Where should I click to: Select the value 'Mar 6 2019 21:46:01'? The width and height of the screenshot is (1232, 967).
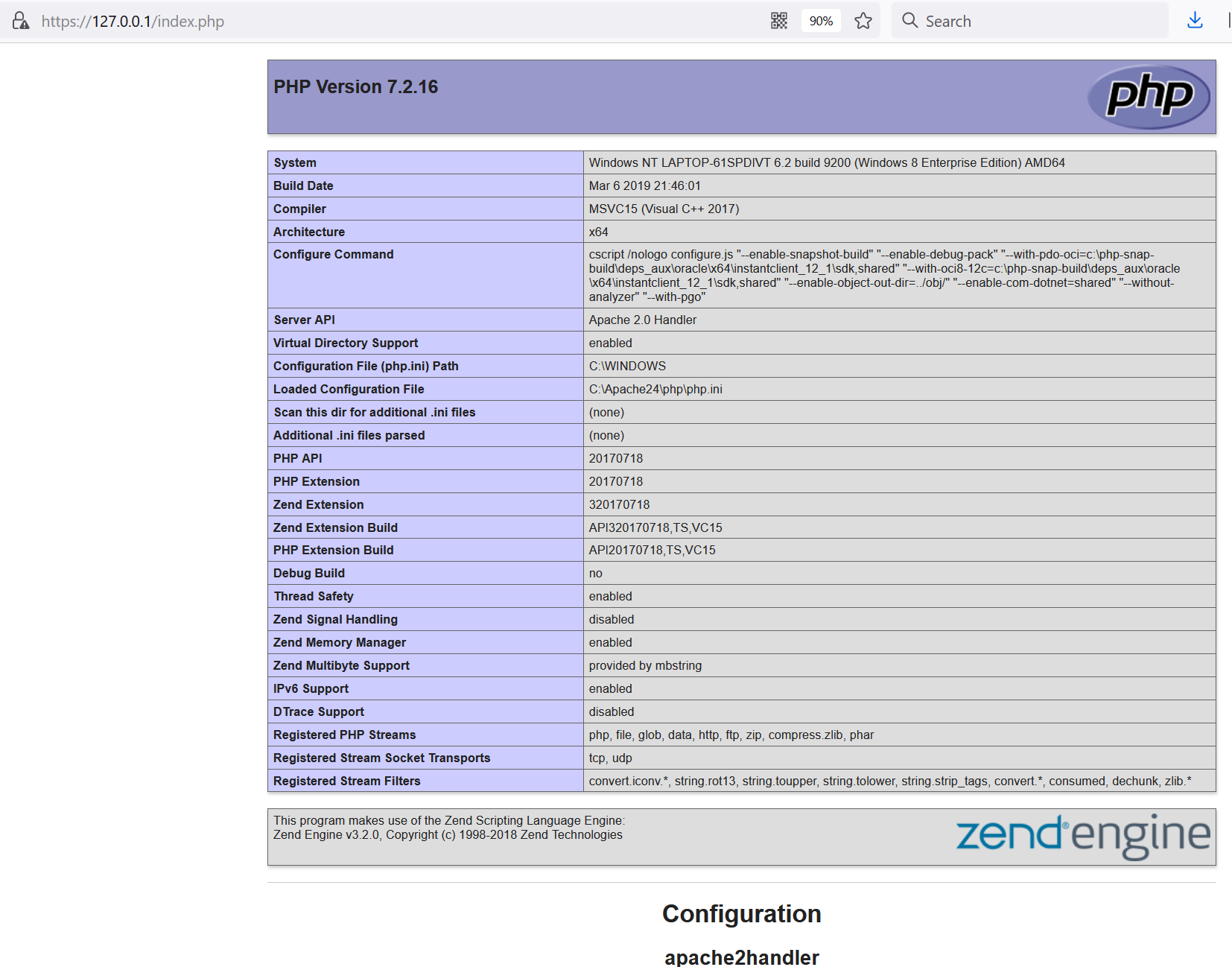[x=645, y=186]
